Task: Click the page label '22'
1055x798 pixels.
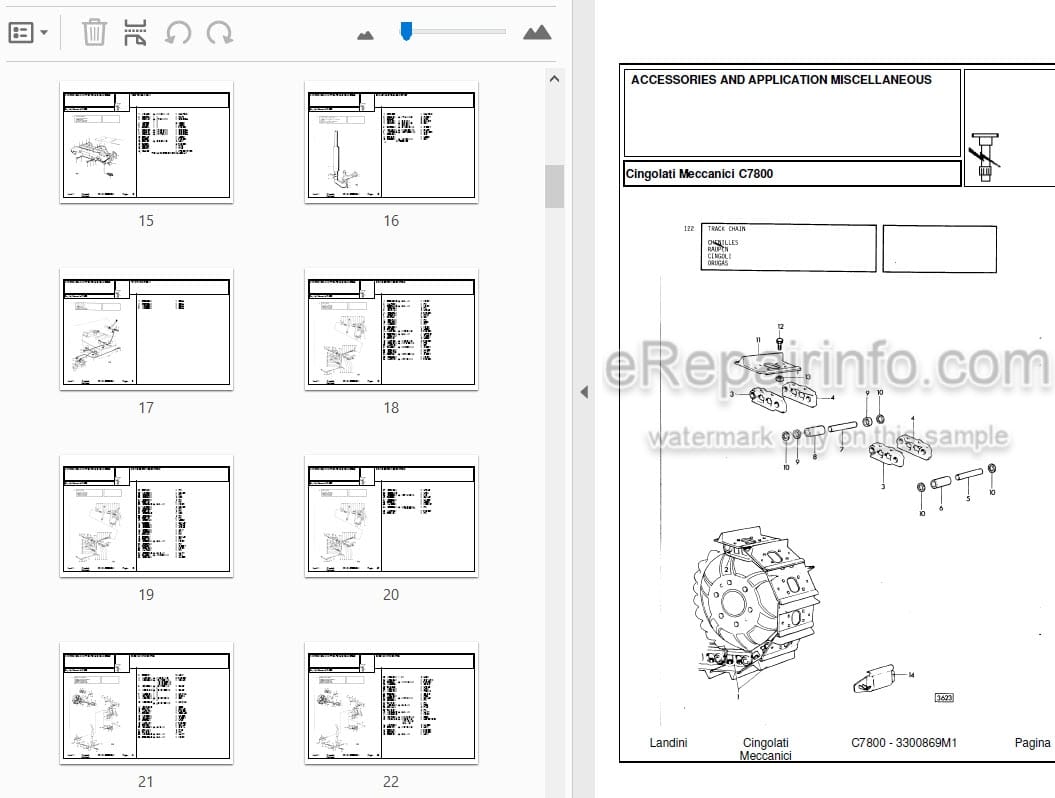Action: (x=391, y=782)
